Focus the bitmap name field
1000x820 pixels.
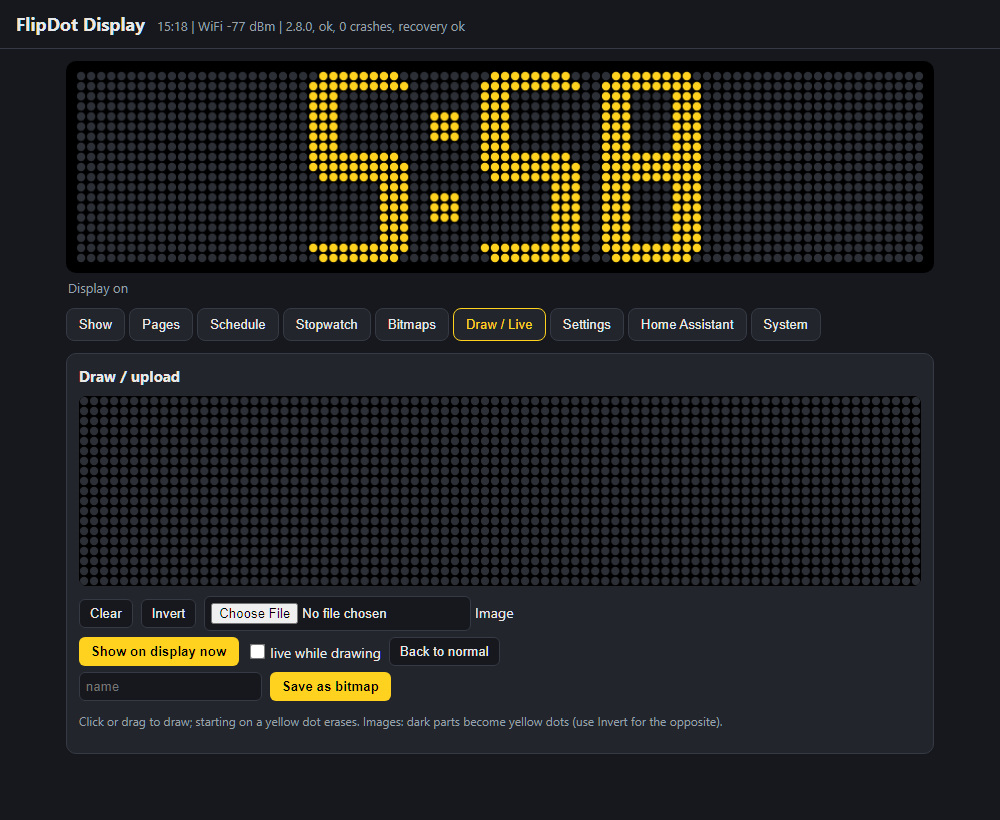(170, 687)
